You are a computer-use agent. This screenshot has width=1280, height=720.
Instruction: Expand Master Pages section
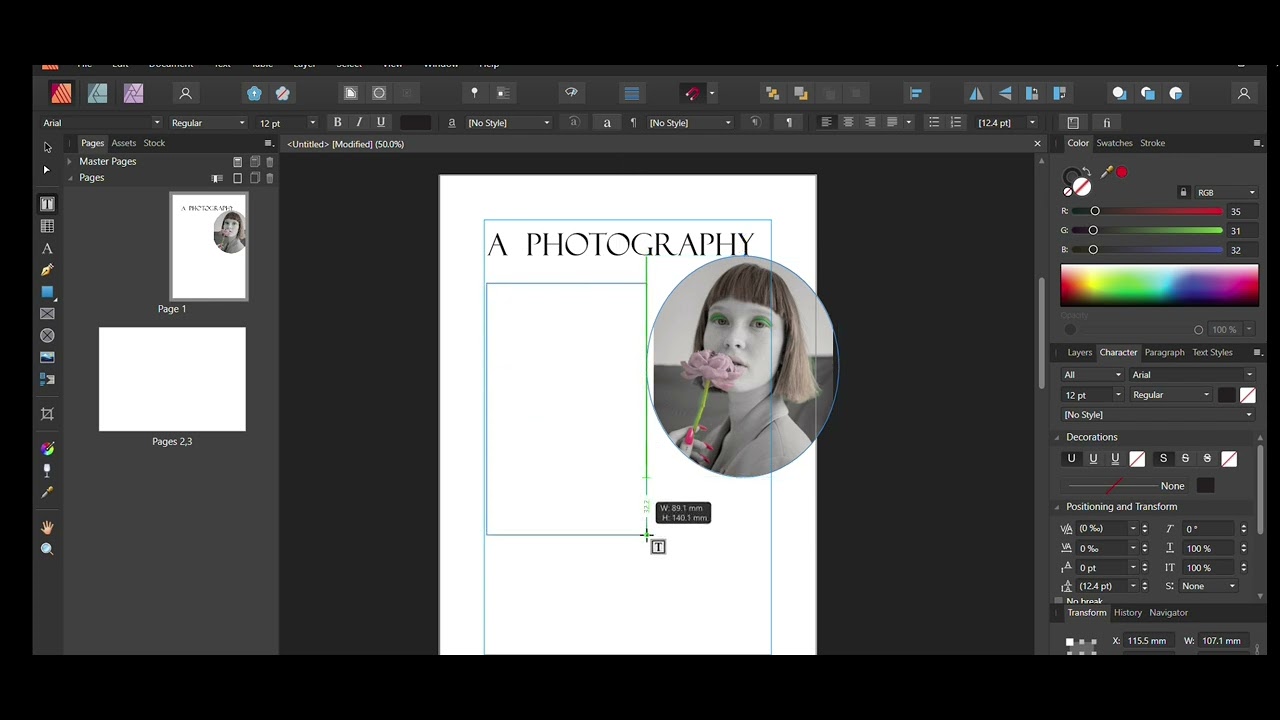pyautogui.click(x=69, y=161)
